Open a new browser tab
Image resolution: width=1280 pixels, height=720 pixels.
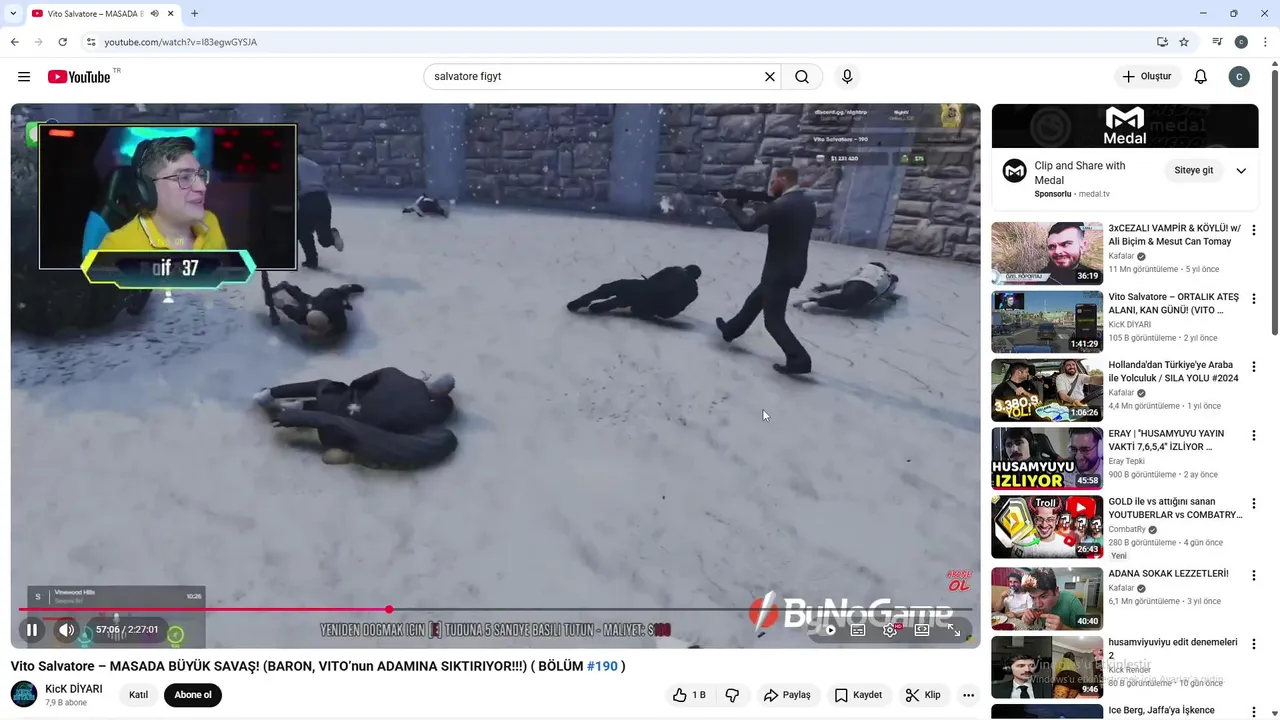pyautogui.click(x=194, y=14)
